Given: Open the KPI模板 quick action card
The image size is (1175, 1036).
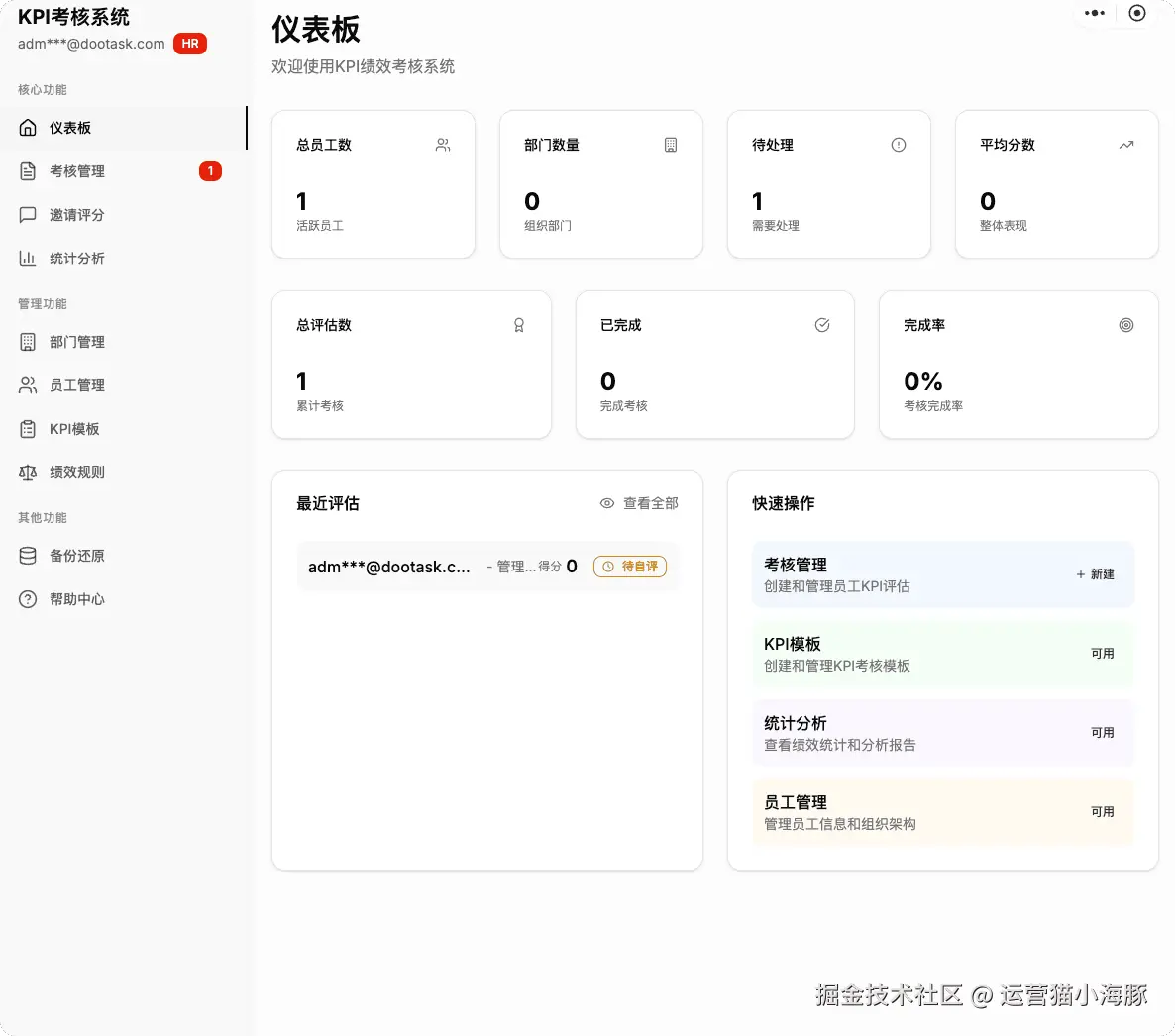Looking at the screenshot, I should (x=943, y=654).
